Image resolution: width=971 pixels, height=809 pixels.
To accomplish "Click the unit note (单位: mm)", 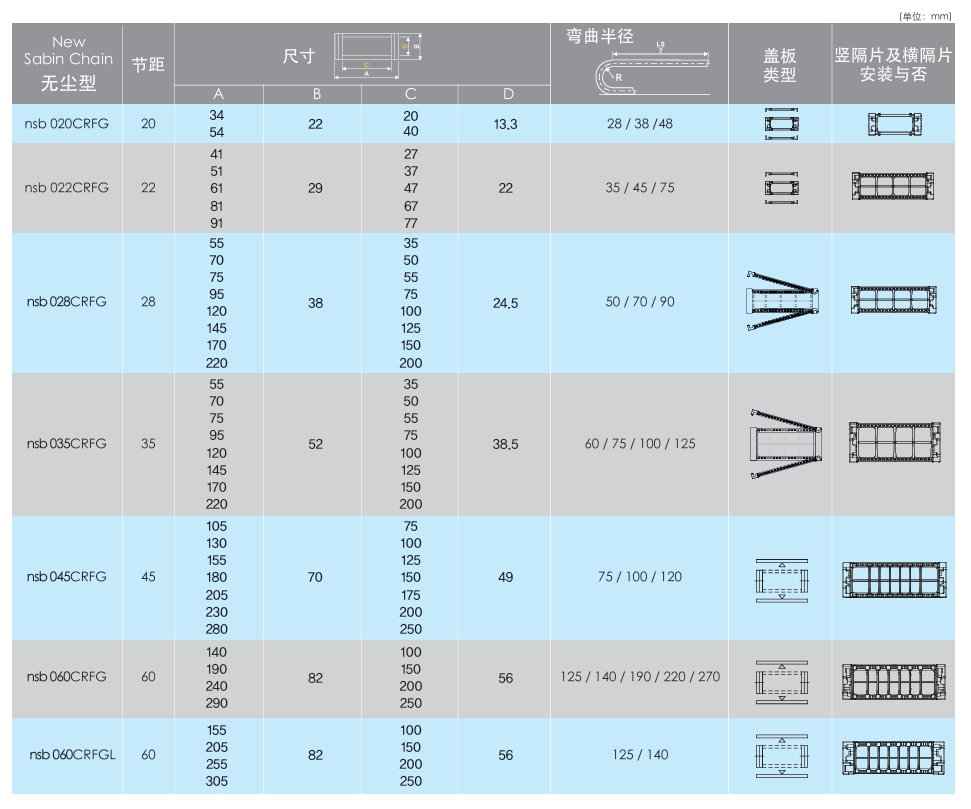I will 925,16.
